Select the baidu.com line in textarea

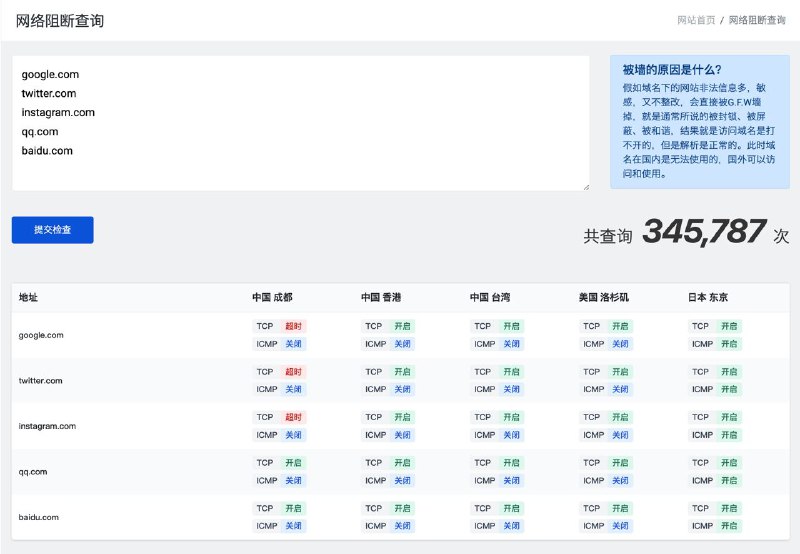tap(47, 150)
